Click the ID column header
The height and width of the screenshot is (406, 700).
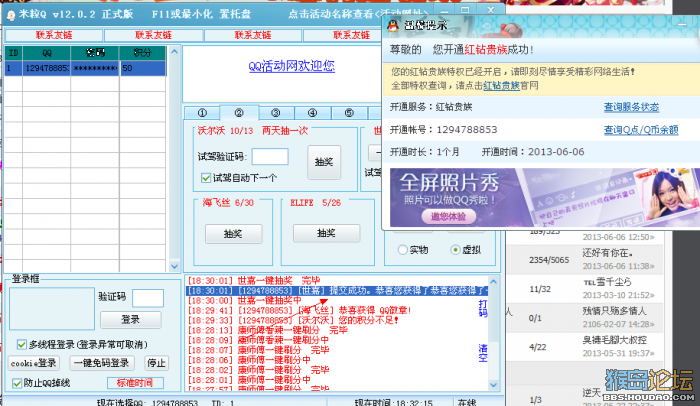[13, 53]
